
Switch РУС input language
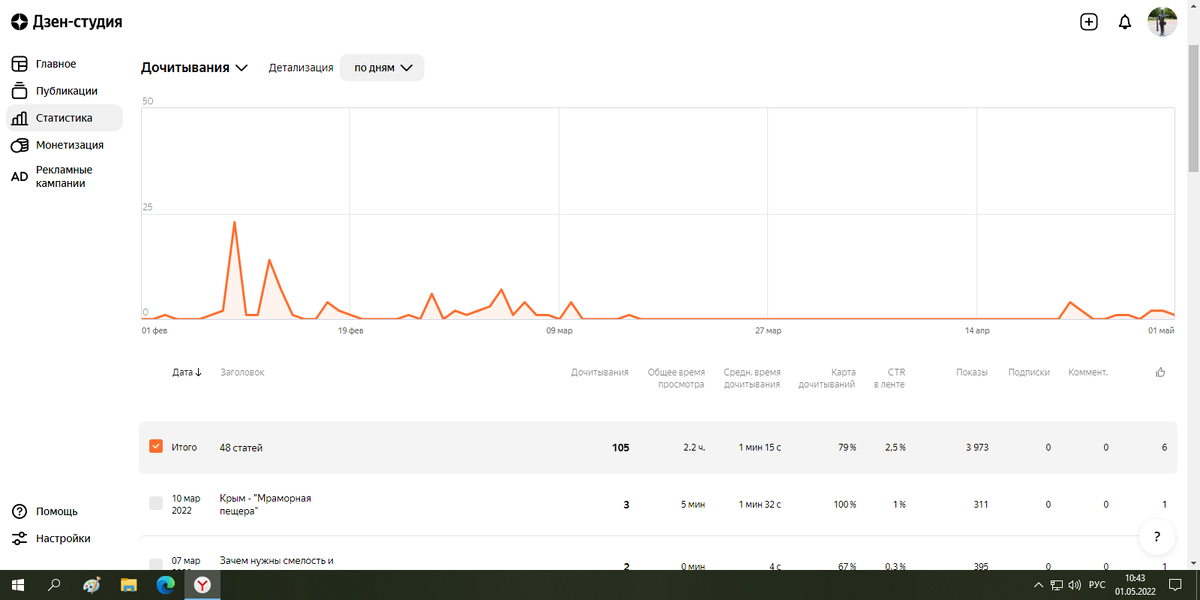1097,585
